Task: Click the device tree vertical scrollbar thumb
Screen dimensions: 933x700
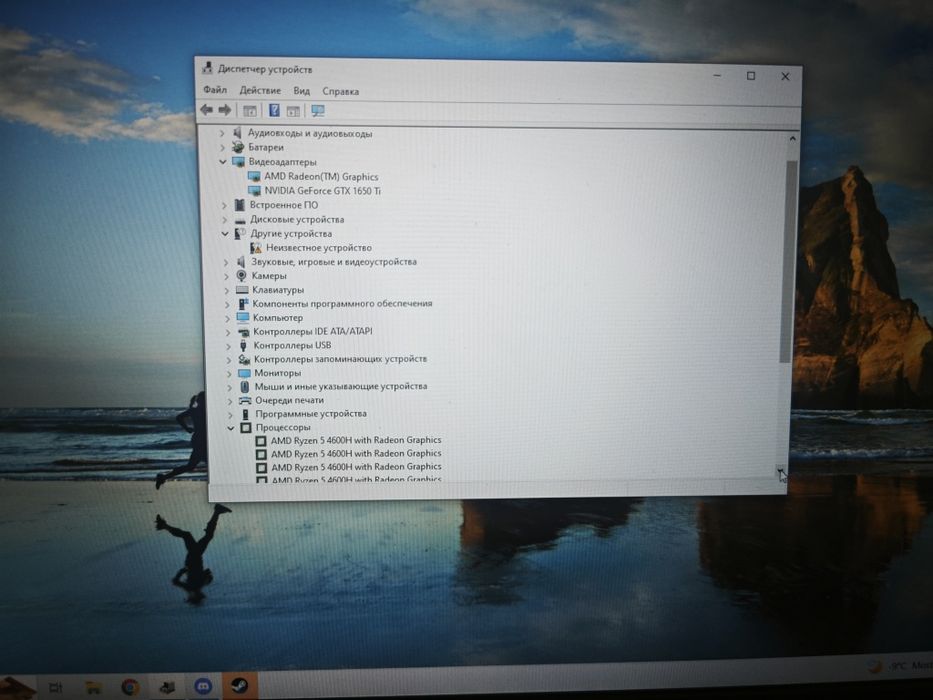Action: pyautogui.click(x=787, y=261)
